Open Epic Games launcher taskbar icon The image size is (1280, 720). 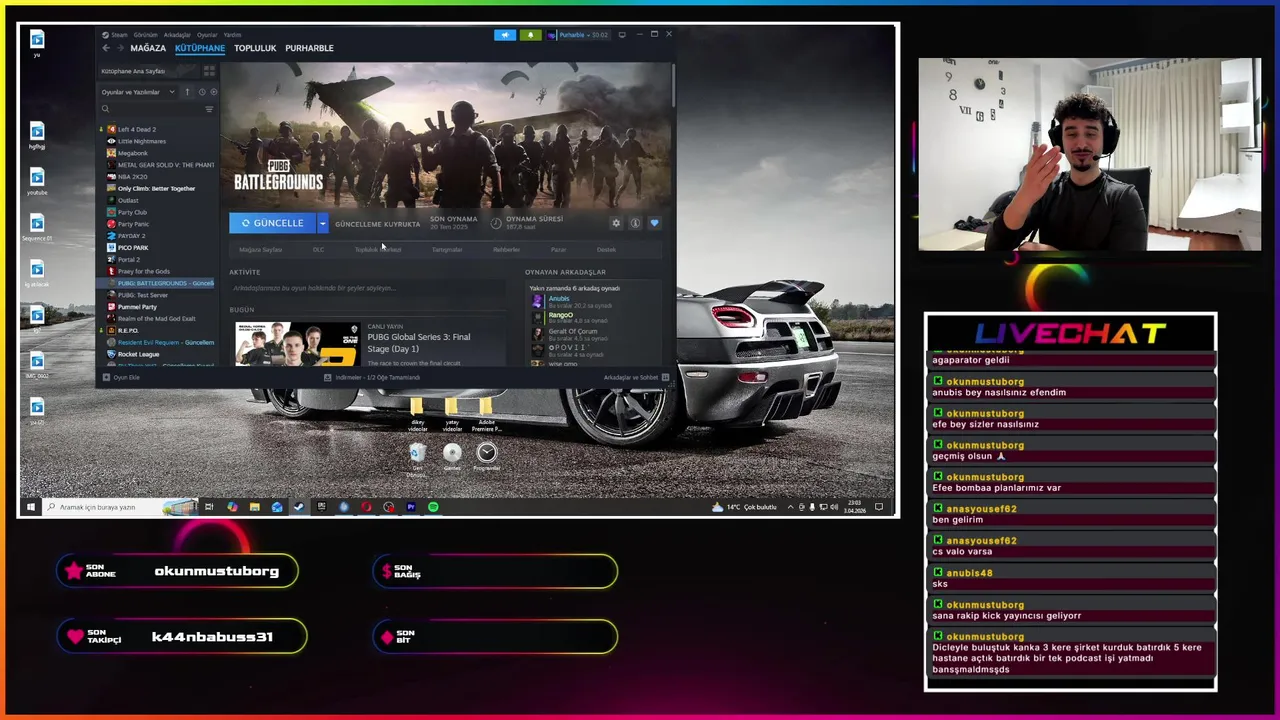321,507
